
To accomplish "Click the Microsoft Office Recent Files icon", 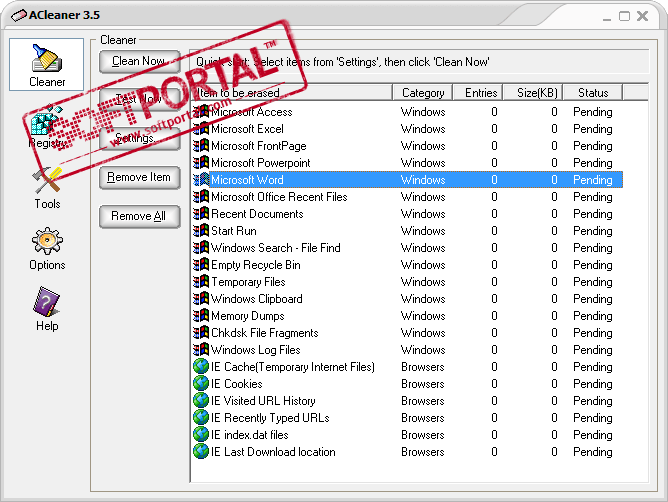I will coord(201,197).
